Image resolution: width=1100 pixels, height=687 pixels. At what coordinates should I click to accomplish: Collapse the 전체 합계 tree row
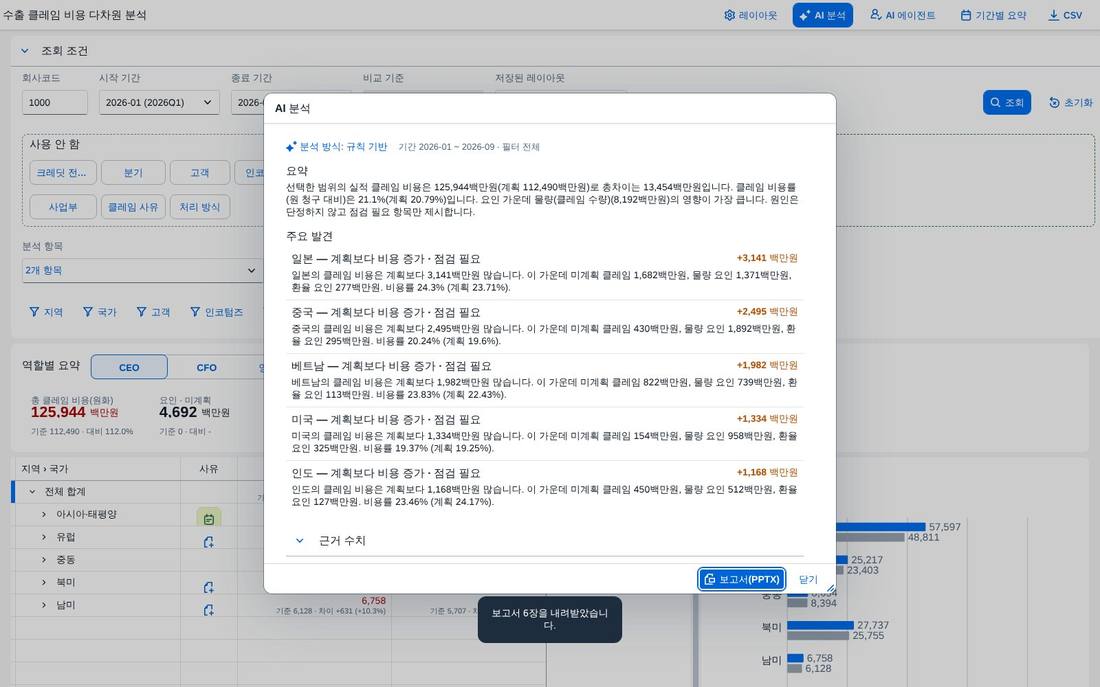click(32, 492)
